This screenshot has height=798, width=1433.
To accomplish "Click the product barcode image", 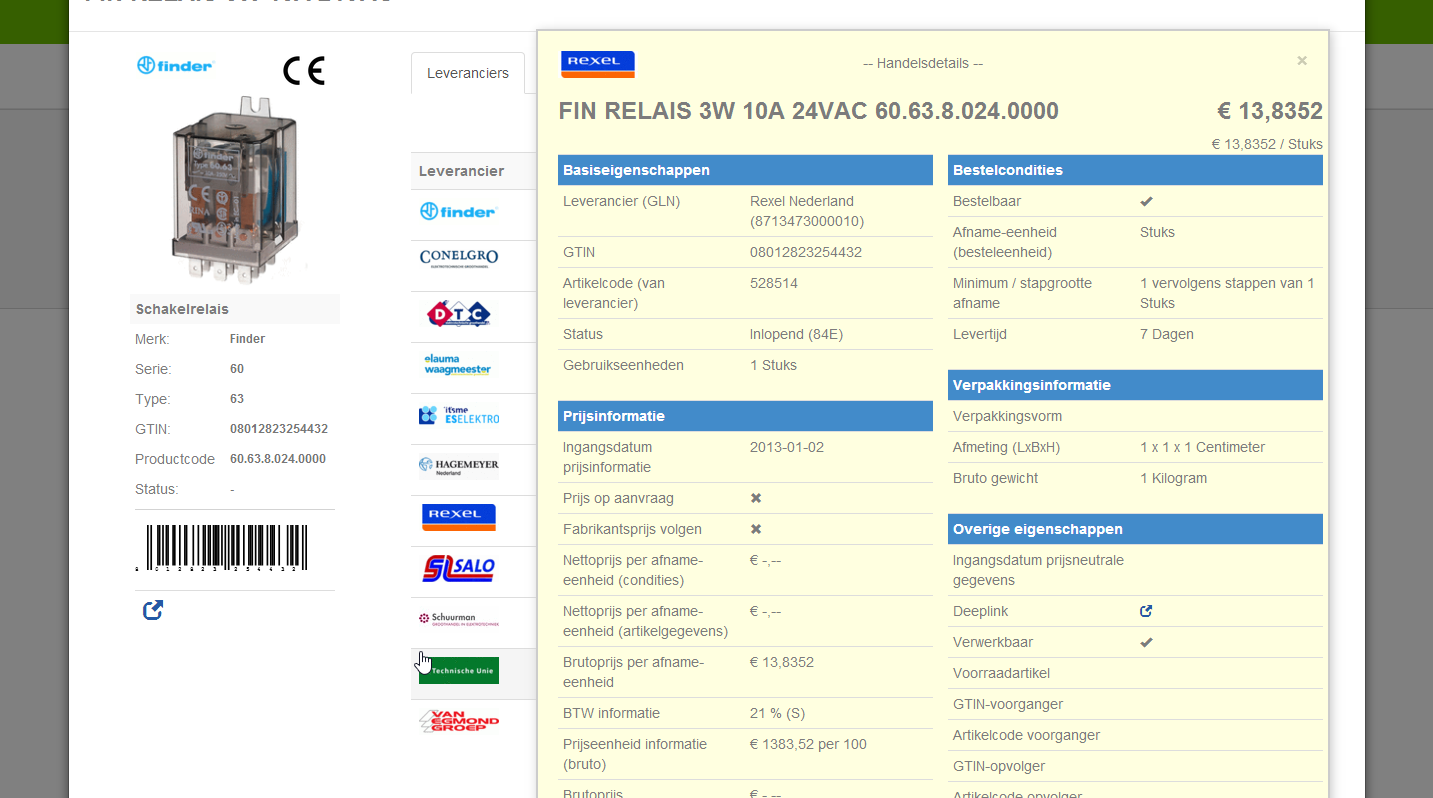I will click(x=221, y=548).
